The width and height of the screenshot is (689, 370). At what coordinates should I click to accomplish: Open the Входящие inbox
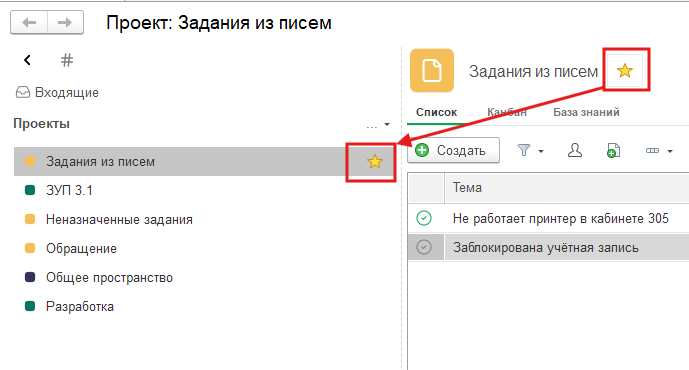point(57,92)
